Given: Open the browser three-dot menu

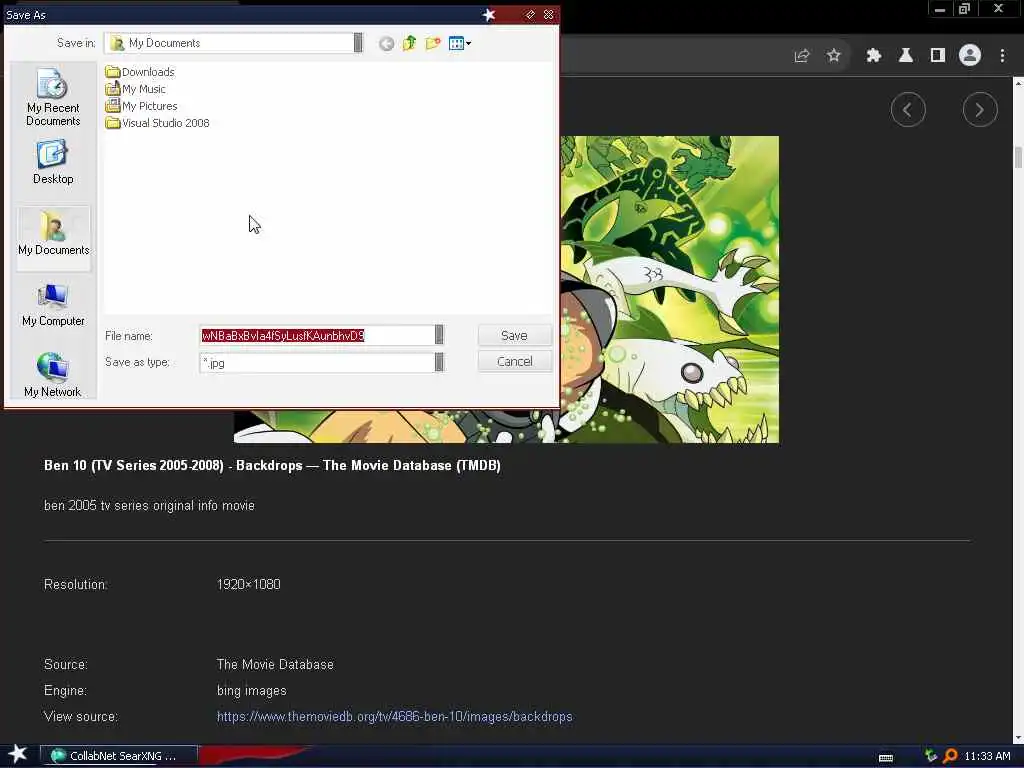Looking at the screenshot, I should pos(1002,56).
